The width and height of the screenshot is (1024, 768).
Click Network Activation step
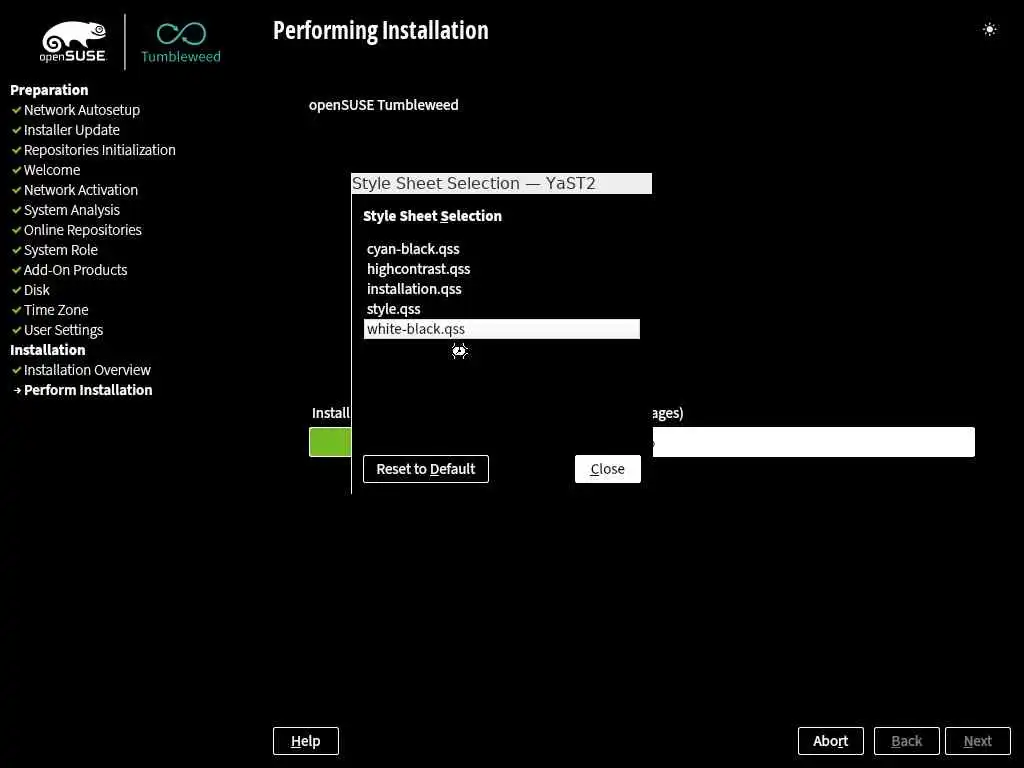coord(81,190)
